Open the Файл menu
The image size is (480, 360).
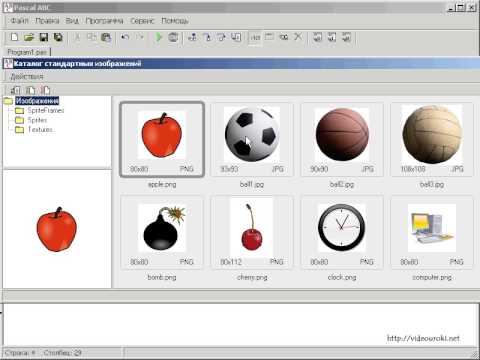tap(19, 21)
